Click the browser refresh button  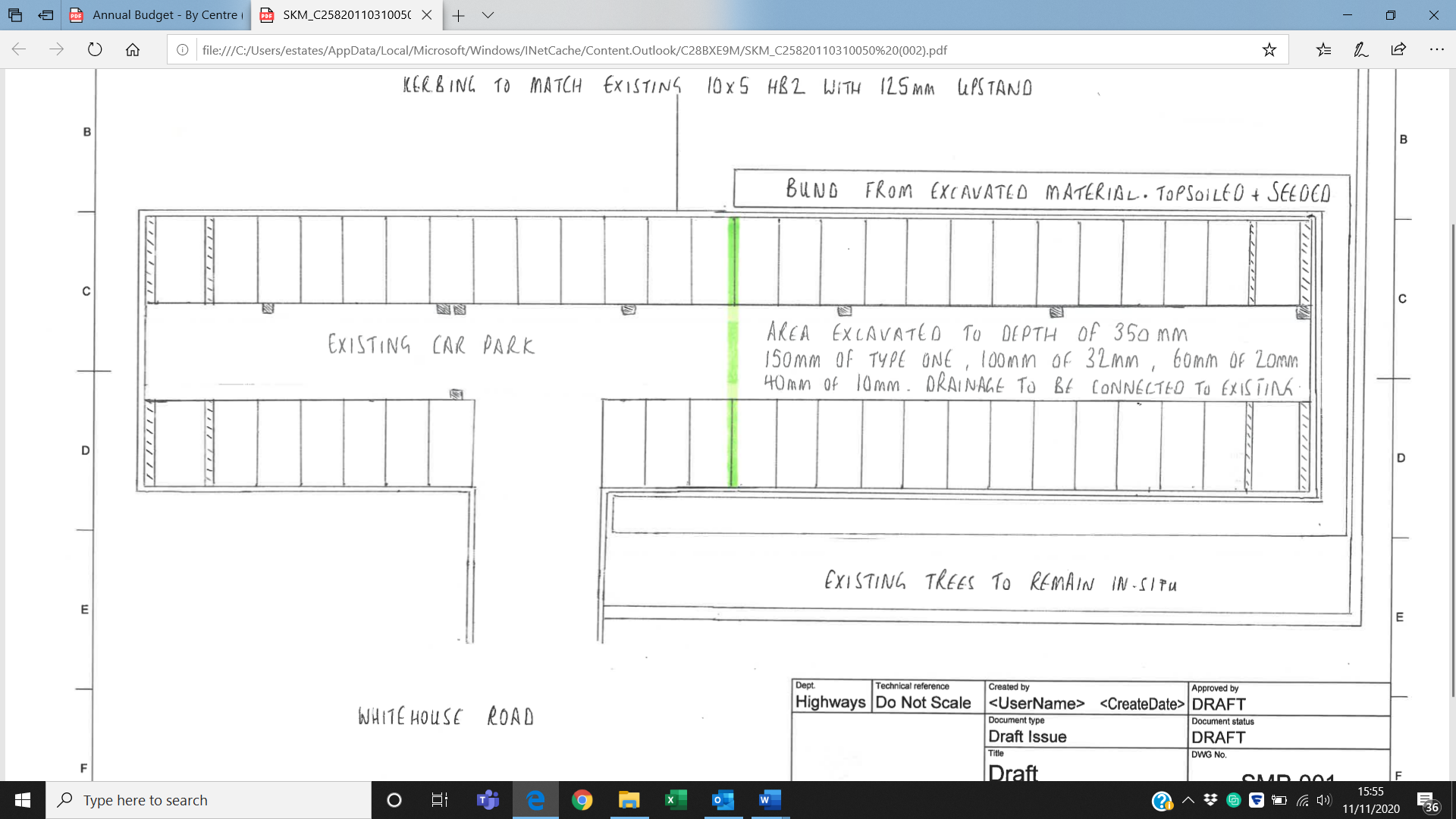95,50
